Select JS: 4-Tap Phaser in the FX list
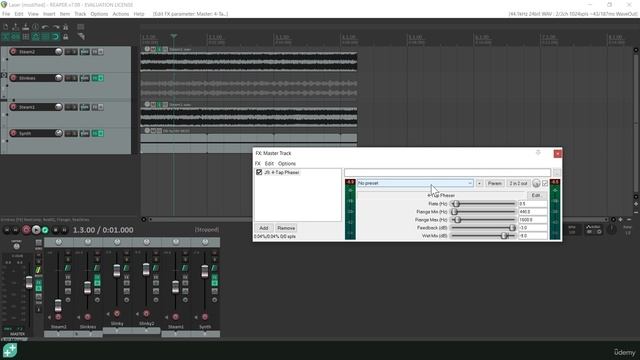The image size is (640, 360). (282, 173)
